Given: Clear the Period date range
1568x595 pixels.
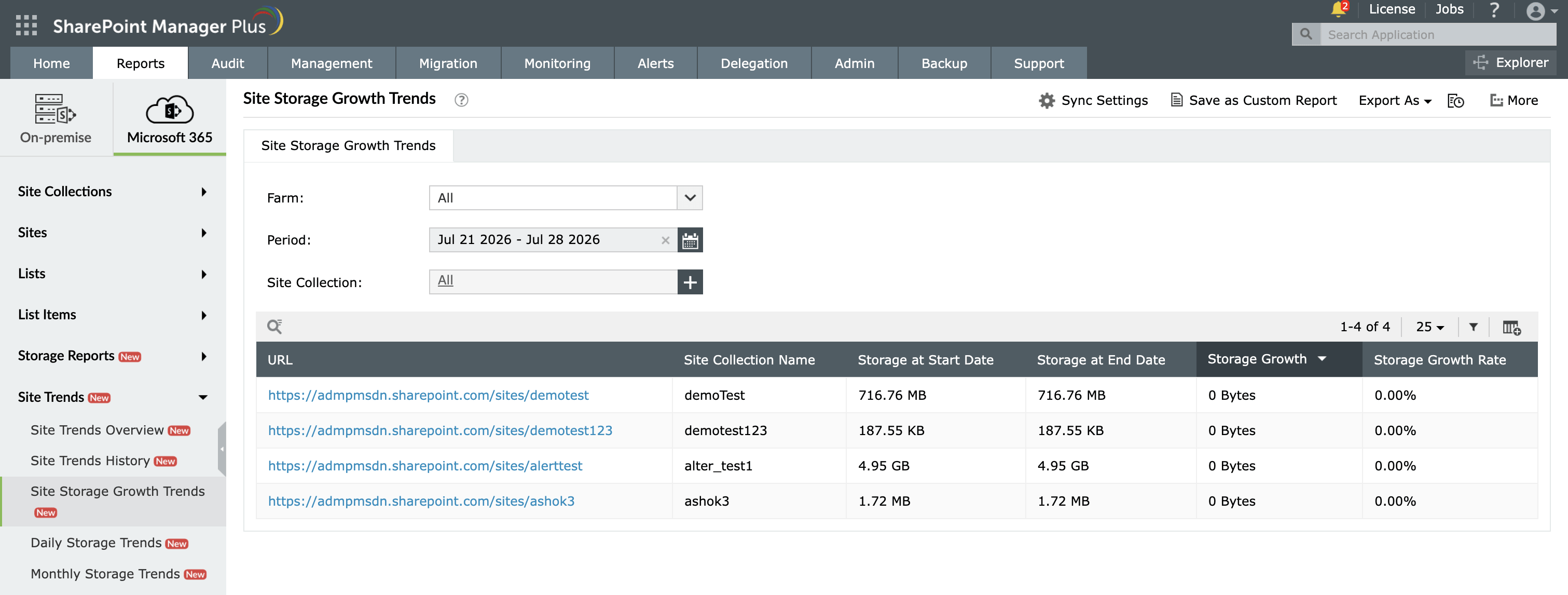Looking at the screenshot, I should (665, 240).
